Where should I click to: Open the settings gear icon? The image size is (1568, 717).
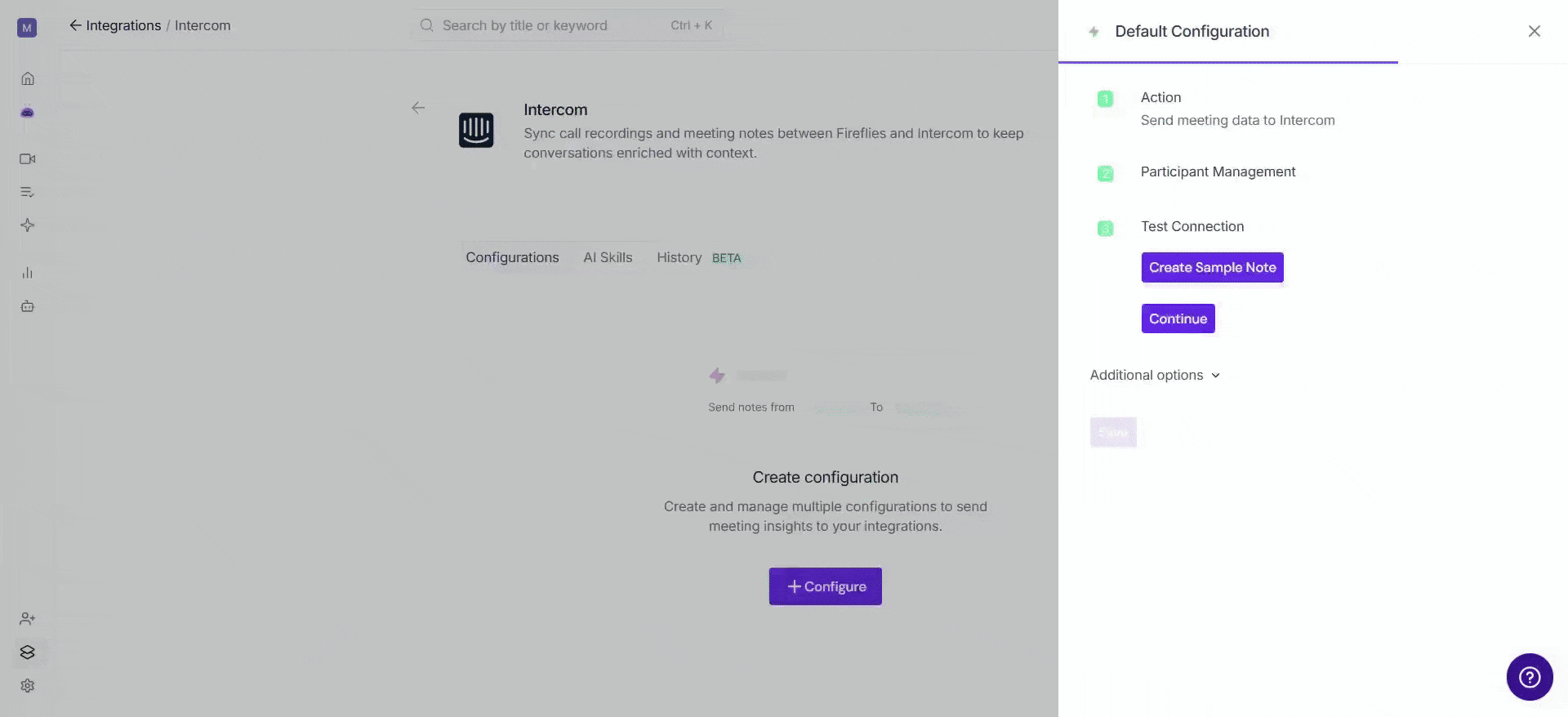point(28,686)
